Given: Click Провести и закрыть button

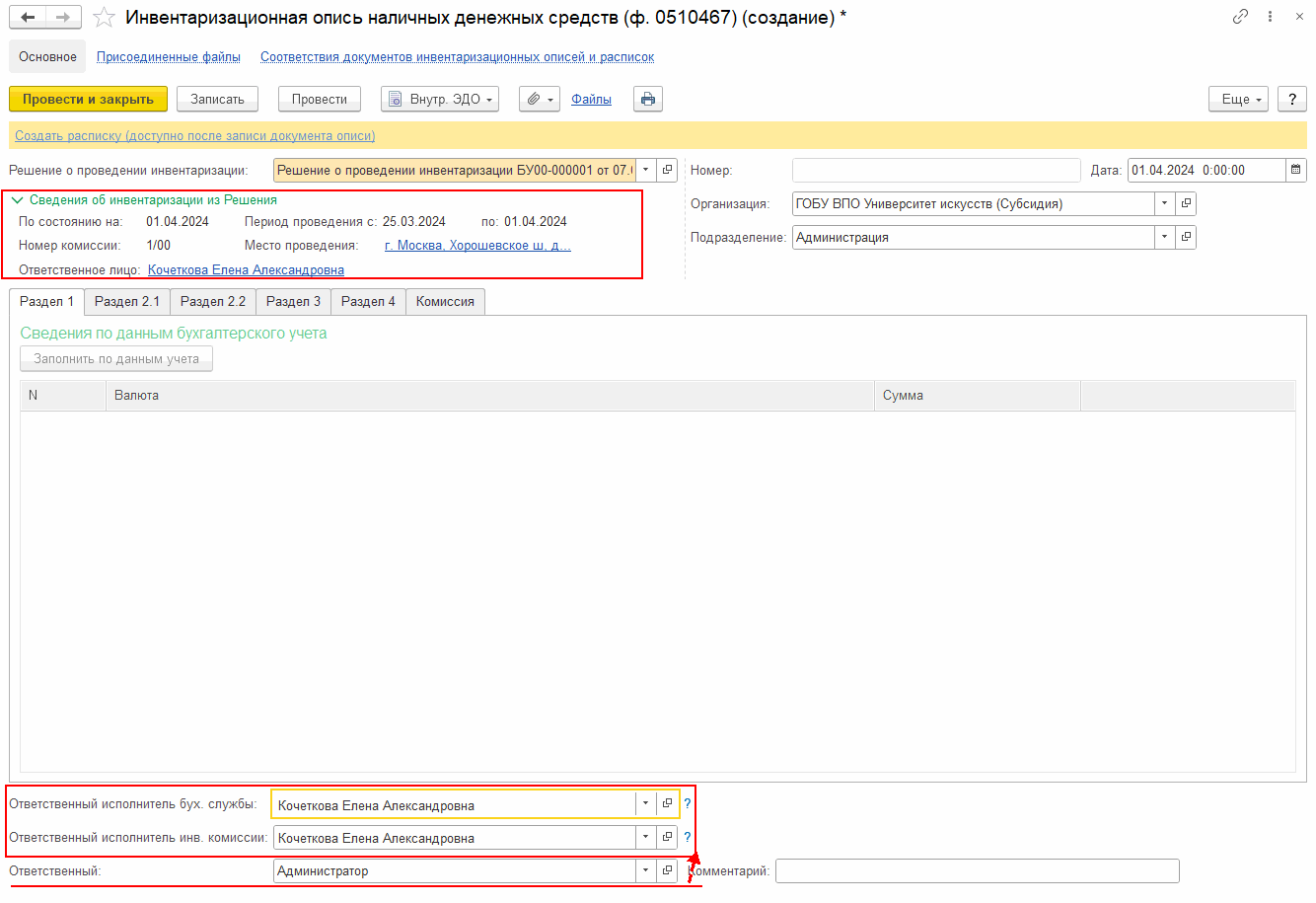Looking at the screenshot, I should (88, 99).
